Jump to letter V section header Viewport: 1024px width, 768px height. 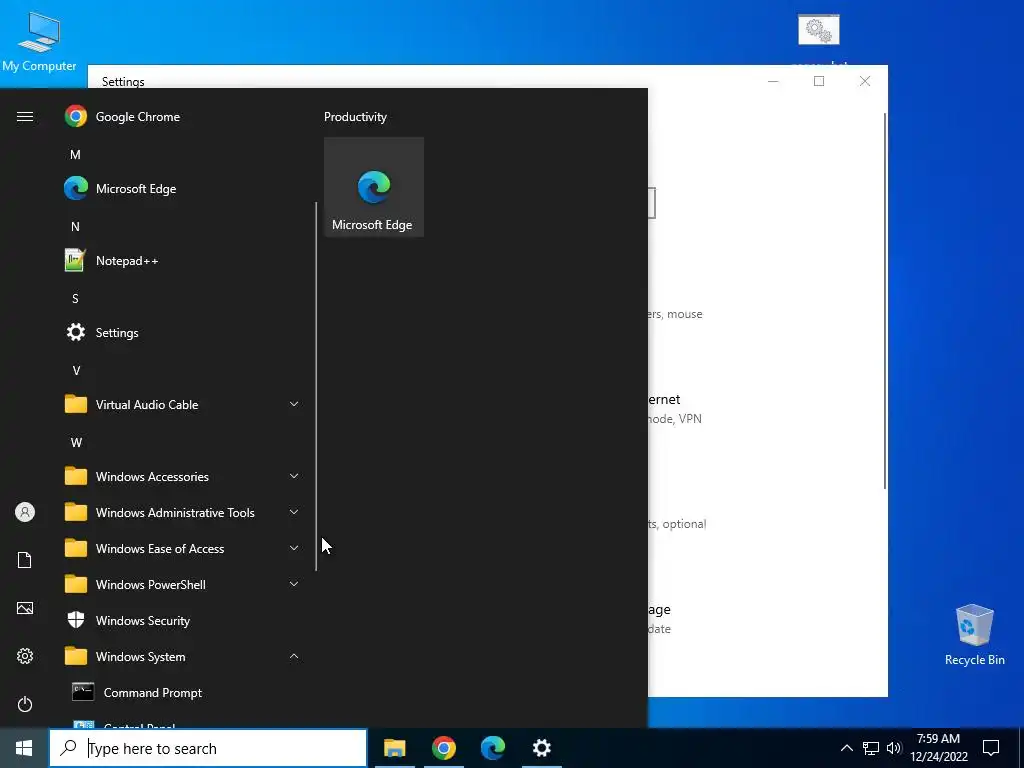coord(76,370)
